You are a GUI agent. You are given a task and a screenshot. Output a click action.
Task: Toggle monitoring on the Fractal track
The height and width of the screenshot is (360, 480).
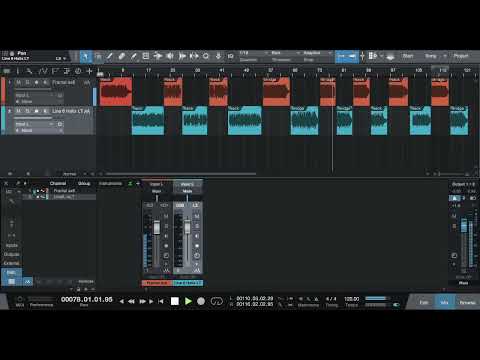45,82
